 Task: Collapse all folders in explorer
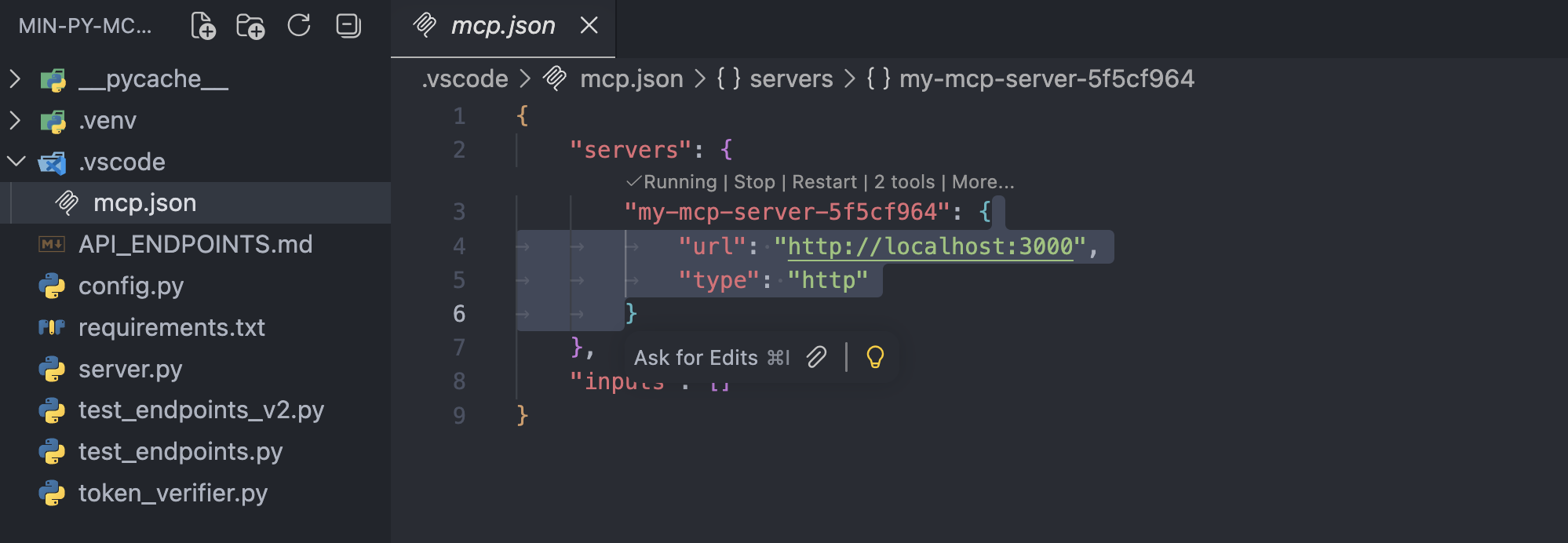pos(348,26)
